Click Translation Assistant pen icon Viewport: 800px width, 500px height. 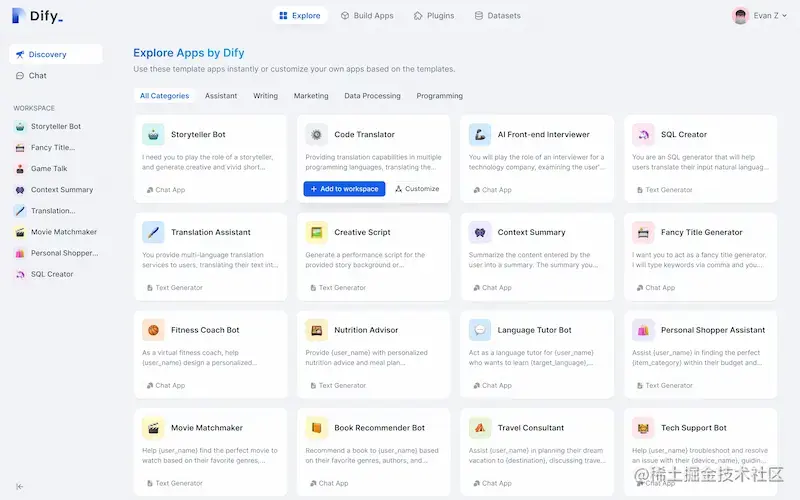point(153,232)
